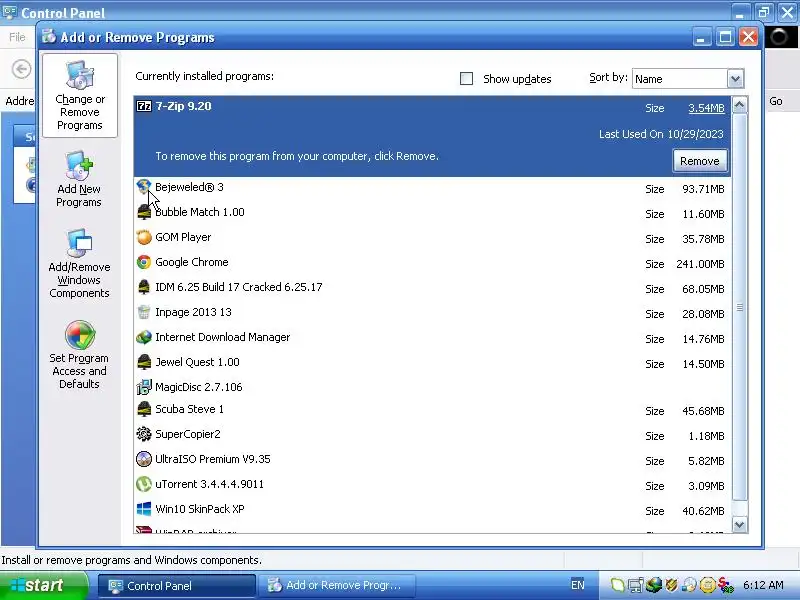Click the 241.00MB size value

click(700, 264)
